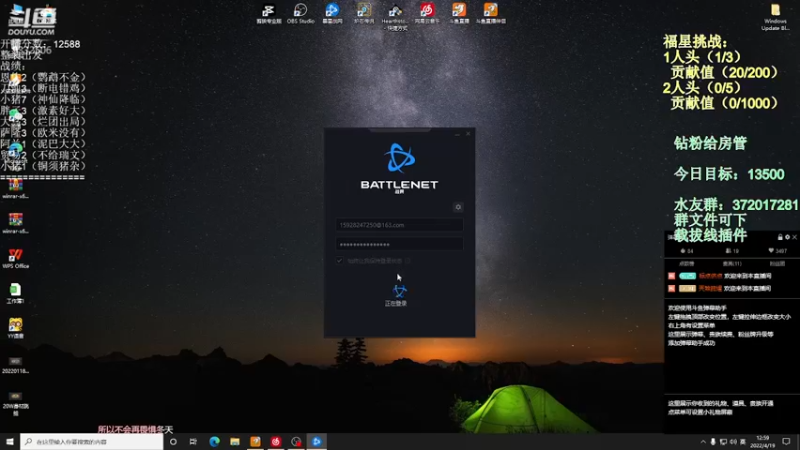
Task: Open the WPS Office desktop icon
Action: point(15,258)
